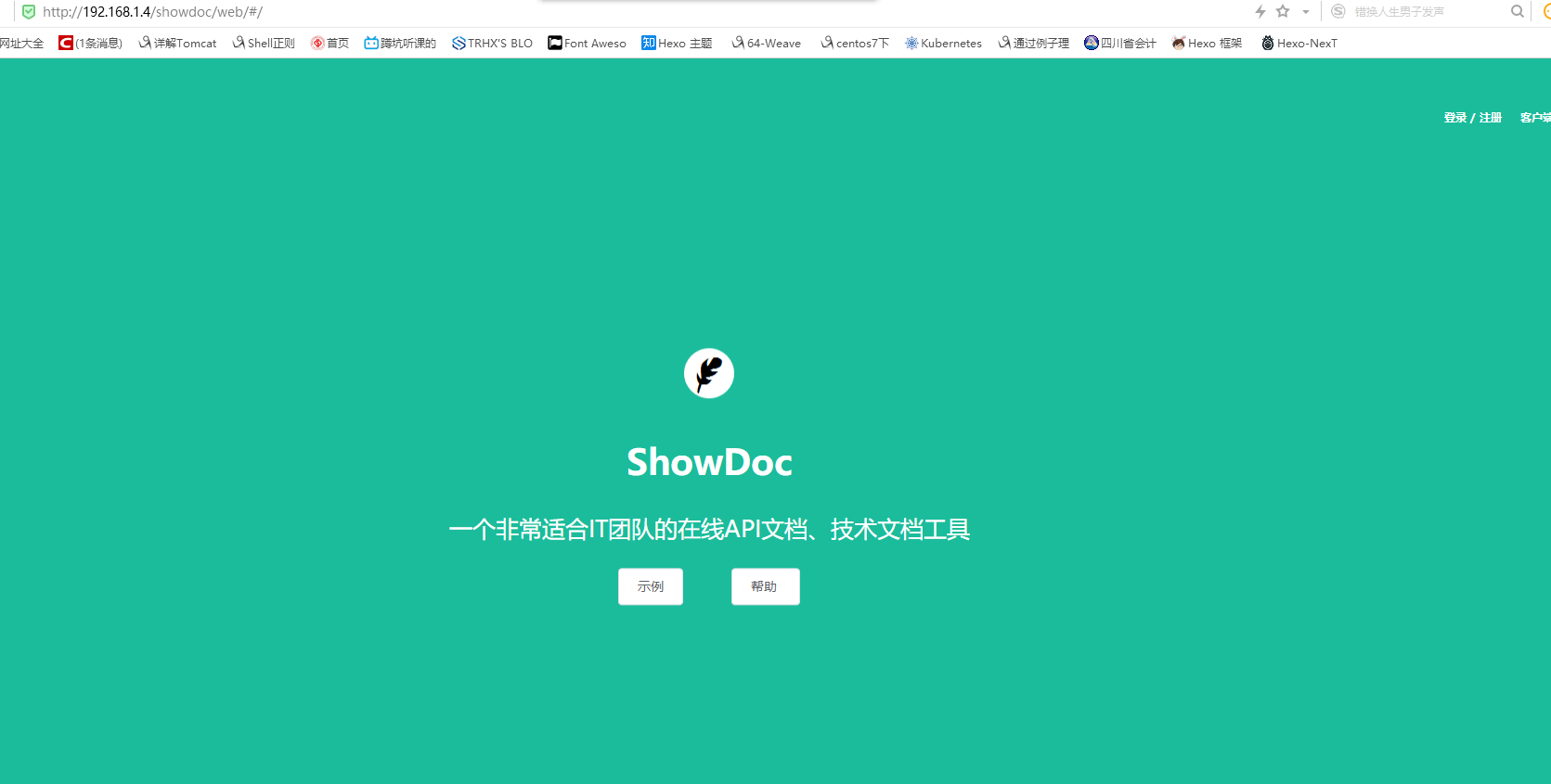The height and width of the screenshot is (784, 1551).
Task: Click the ShowDoc feather logo
Action: point(709,373)
